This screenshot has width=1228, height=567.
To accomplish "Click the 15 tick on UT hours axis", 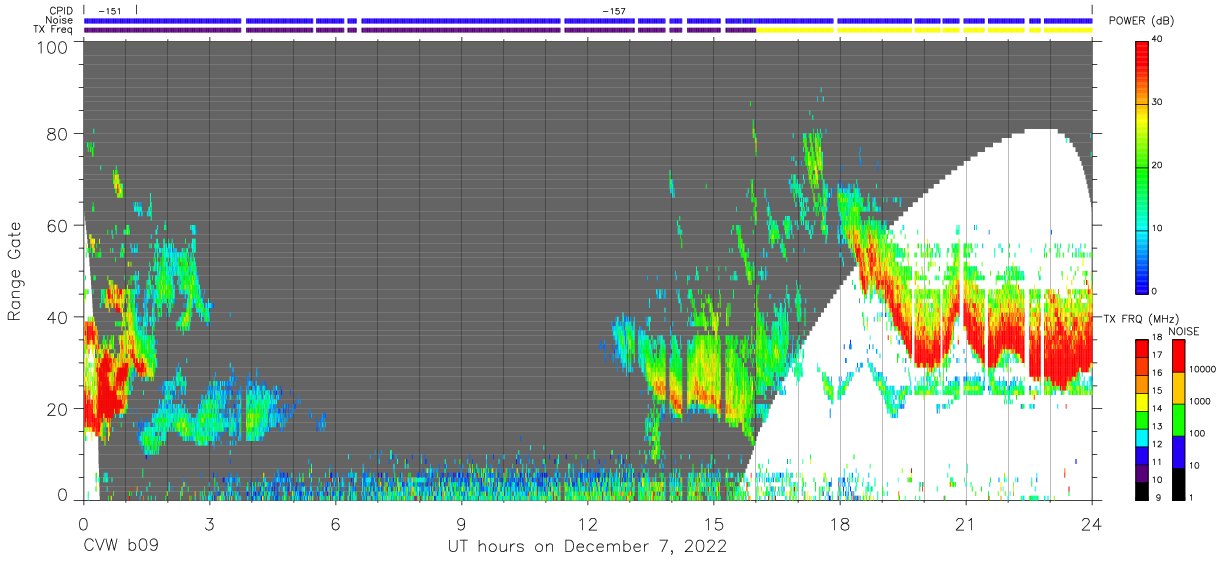I will click(713, 523).
